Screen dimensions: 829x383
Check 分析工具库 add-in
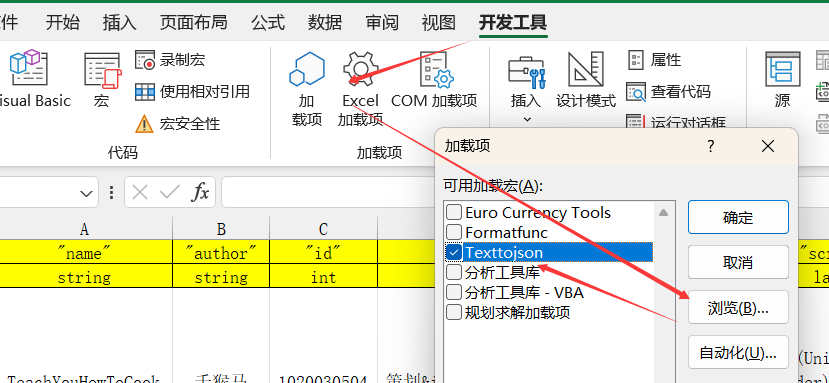point(454,272)
